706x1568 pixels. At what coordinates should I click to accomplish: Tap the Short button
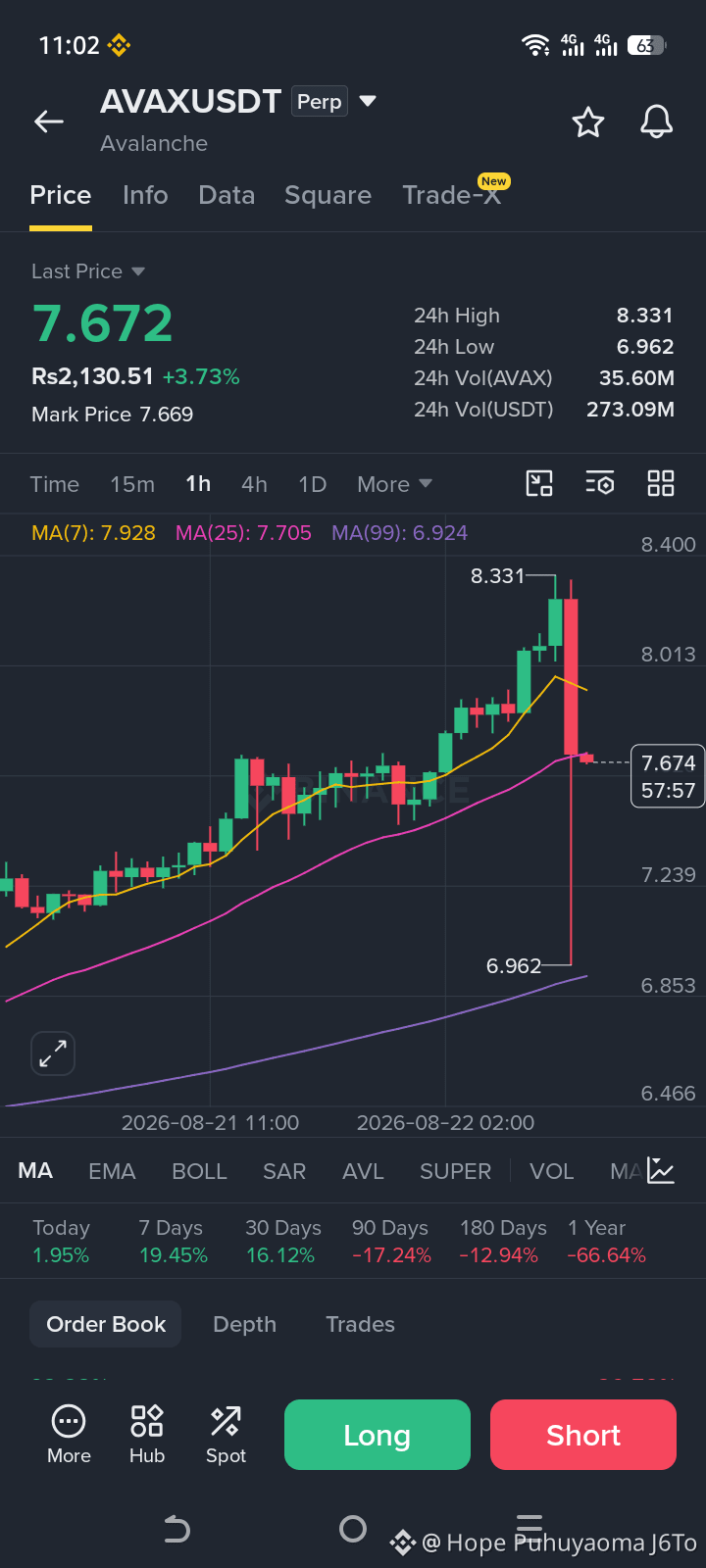tap(583, 1435)
